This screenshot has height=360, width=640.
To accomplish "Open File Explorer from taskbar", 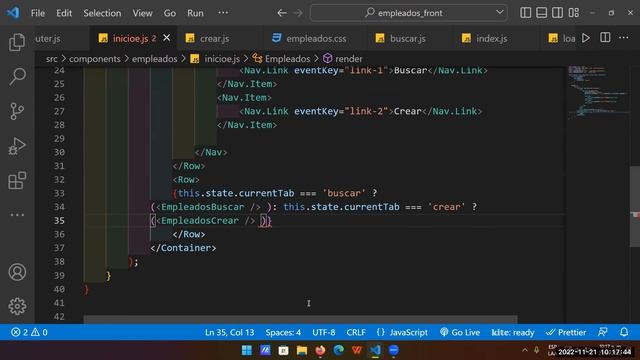I will click(302, 350).
